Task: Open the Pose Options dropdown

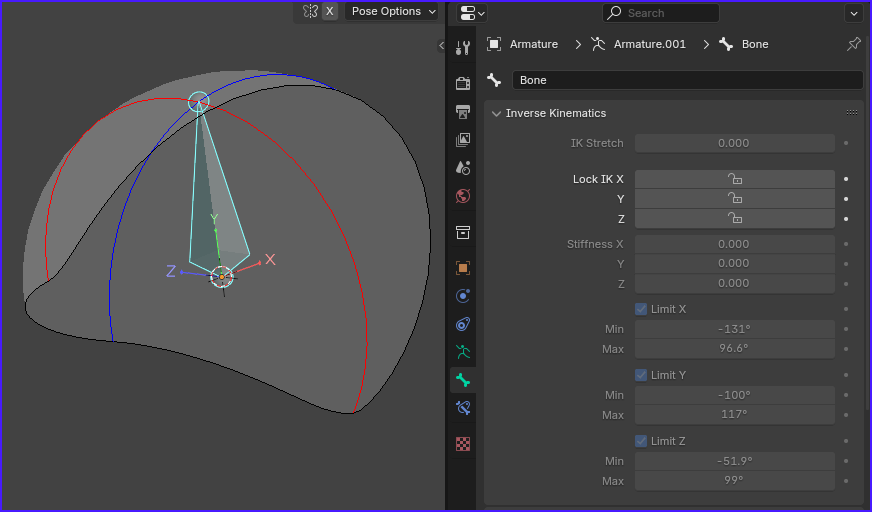Action: (x=392, y=11)
